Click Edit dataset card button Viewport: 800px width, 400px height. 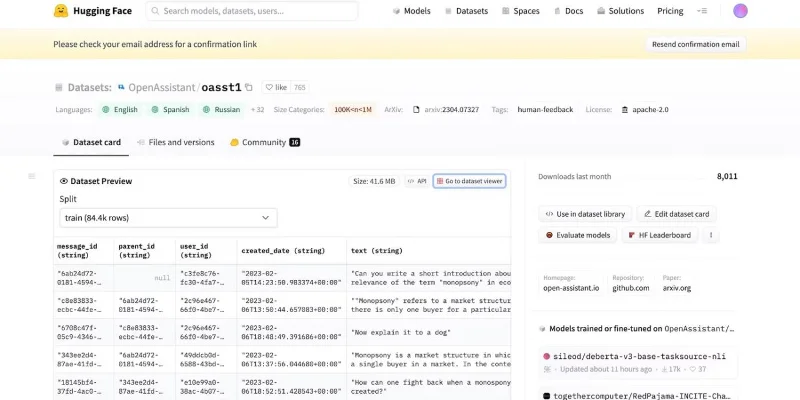pyautogui.click(x=677, y=214)
